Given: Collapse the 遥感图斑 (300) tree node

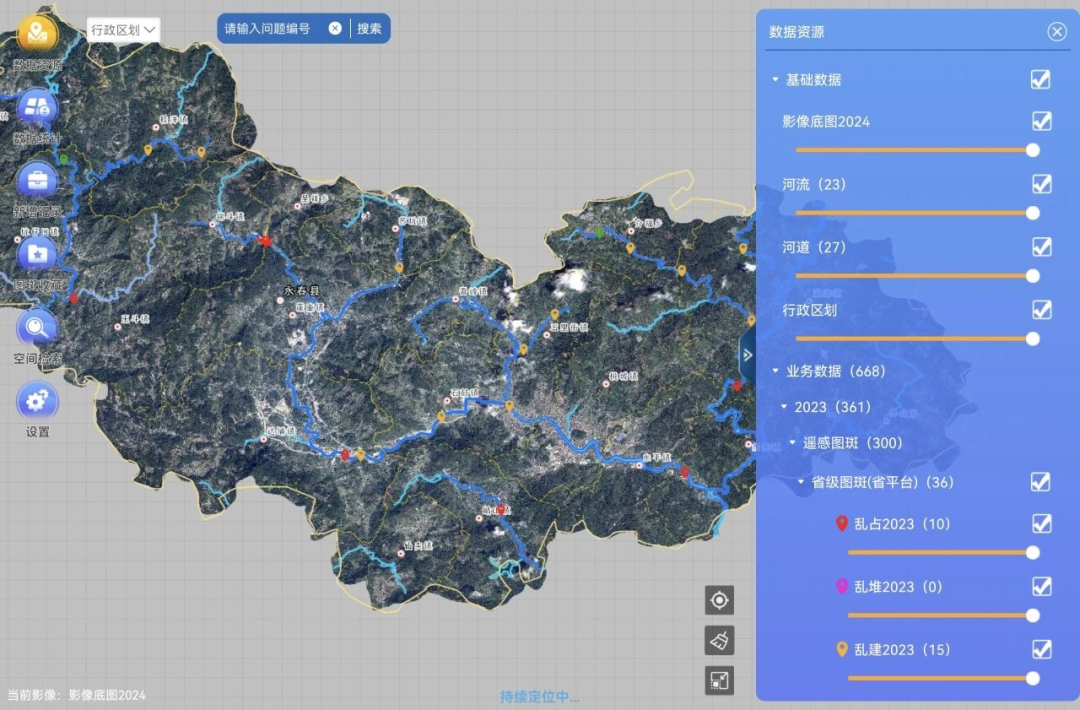Looking at the screenshot, I should pyautogui.click(x=793, y=443).
